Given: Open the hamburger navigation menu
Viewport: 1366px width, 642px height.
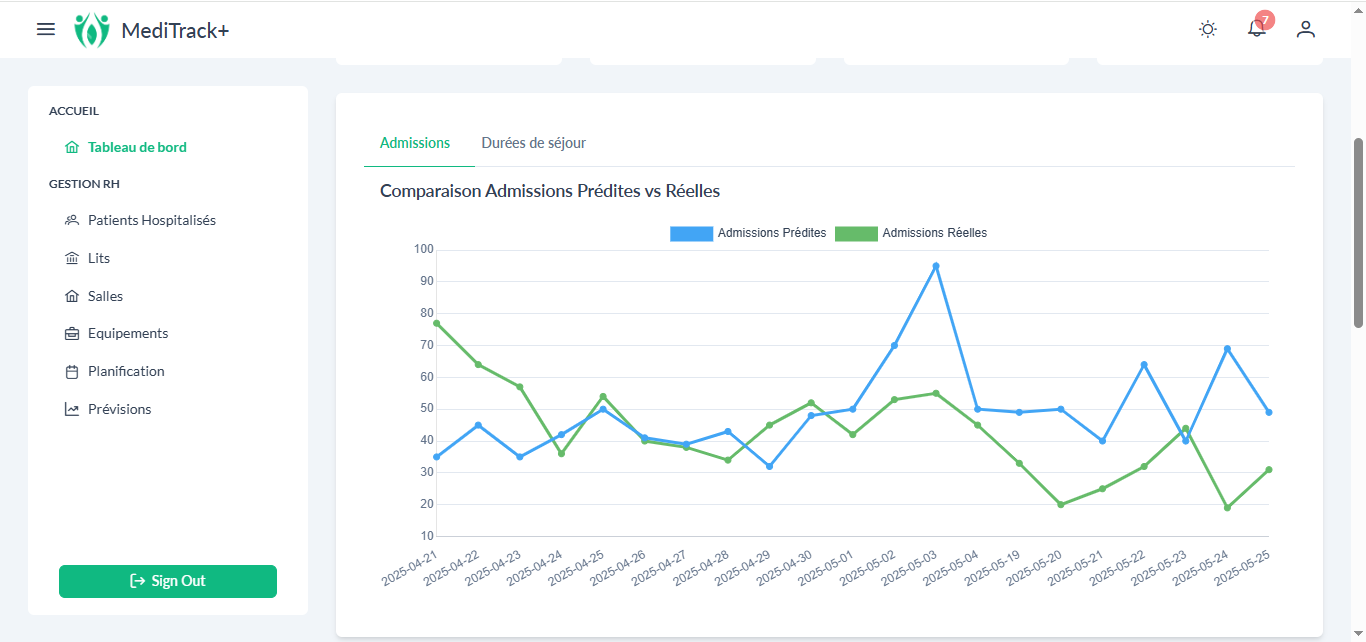Looking at the screenshot, I should coord(46,30).
